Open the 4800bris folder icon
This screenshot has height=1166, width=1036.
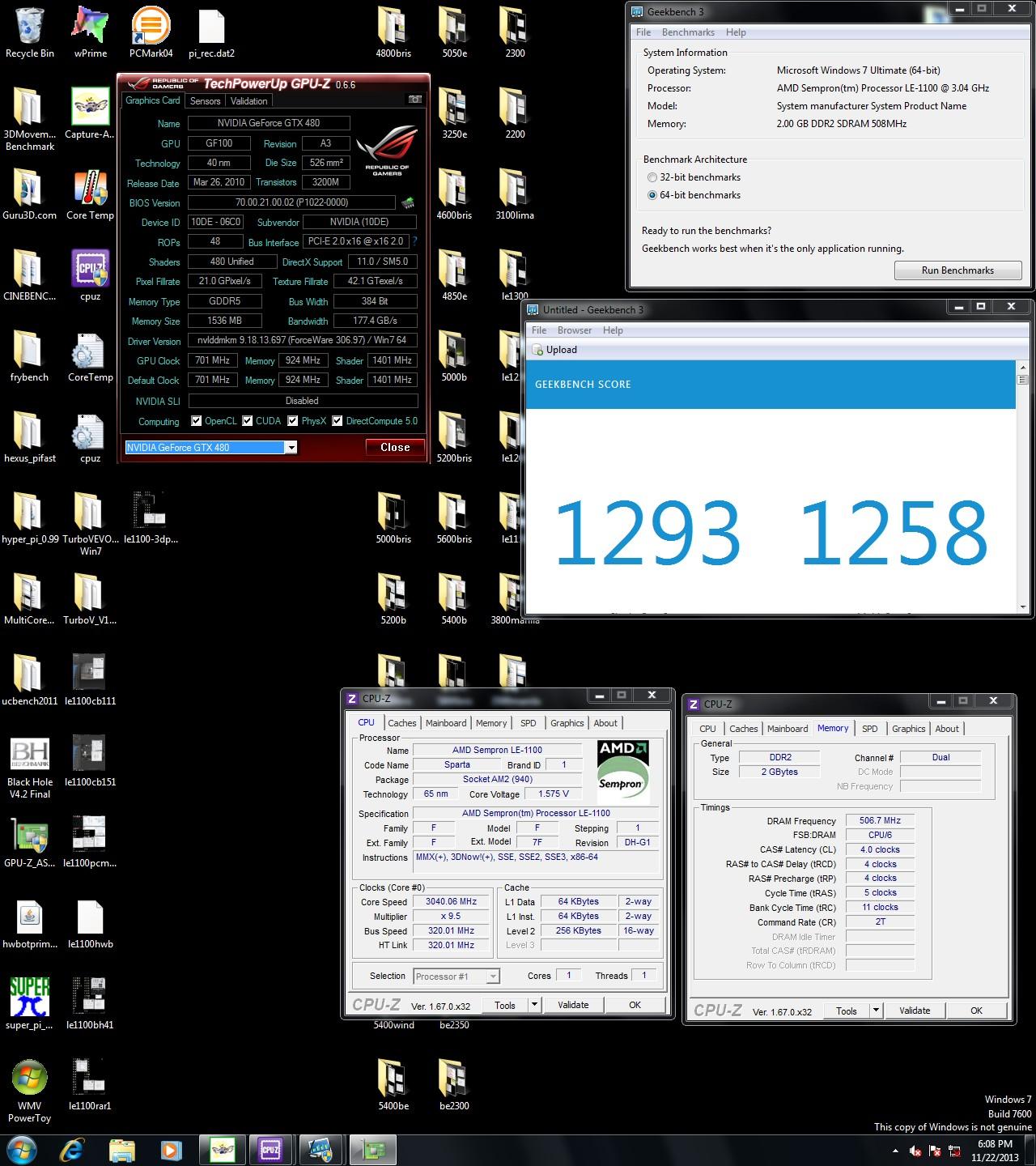tap(393, 26)
